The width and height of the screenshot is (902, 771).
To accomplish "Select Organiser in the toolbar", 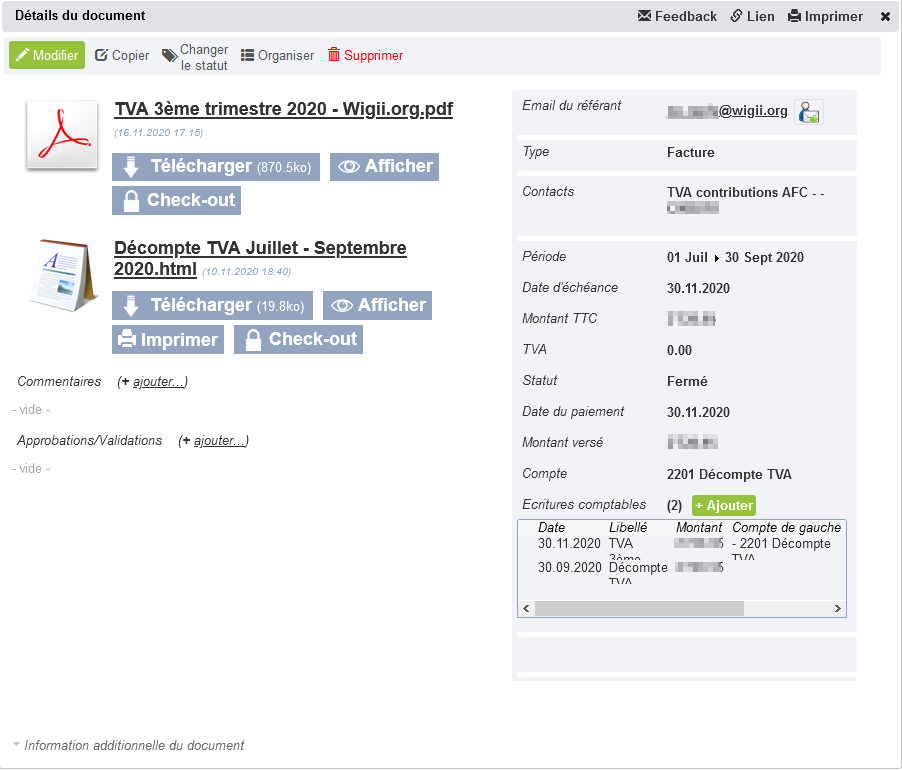I will [278, 56].
